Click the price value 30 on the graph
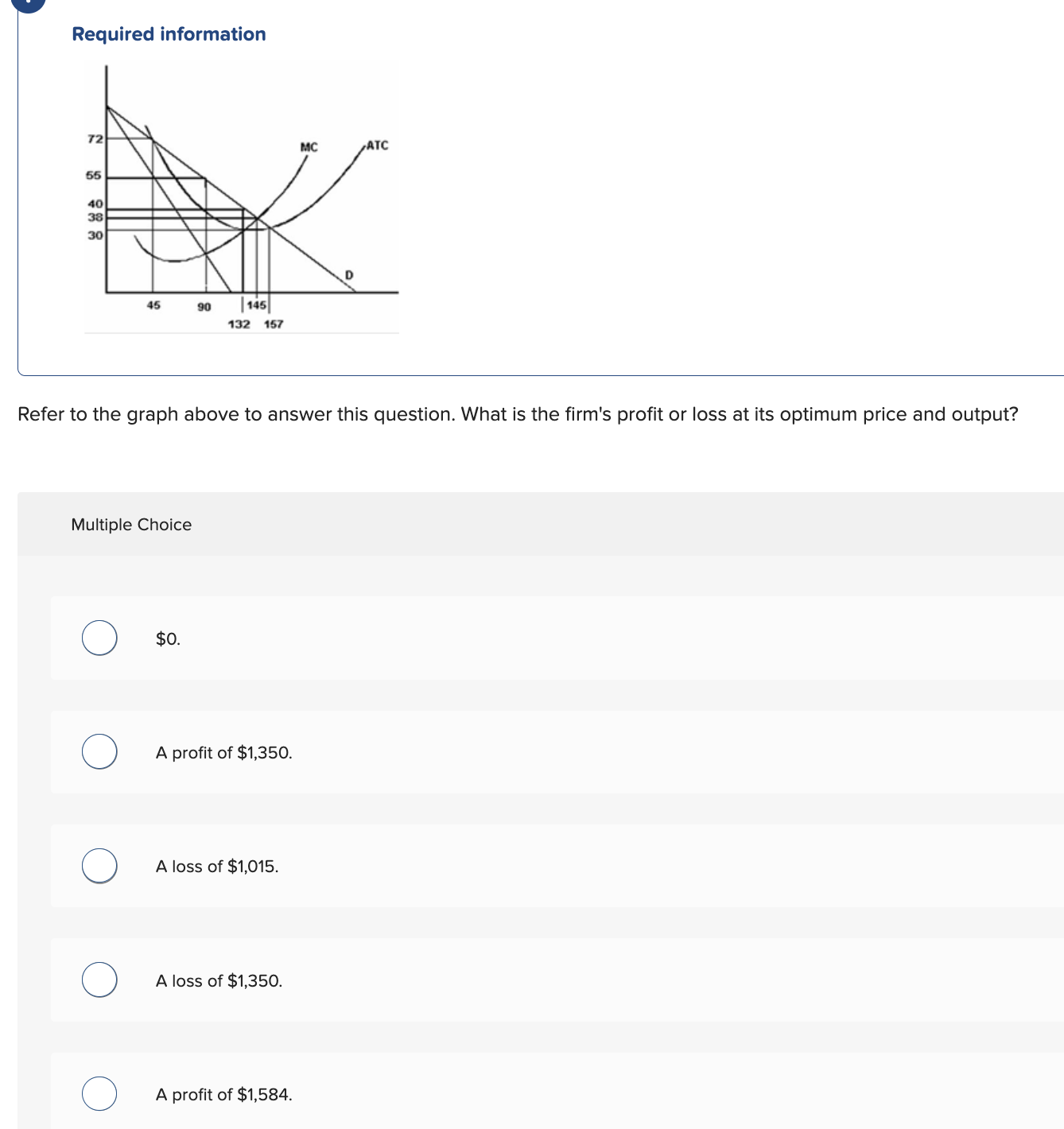The image size is (1064, 1129). [x=94, y=235]
